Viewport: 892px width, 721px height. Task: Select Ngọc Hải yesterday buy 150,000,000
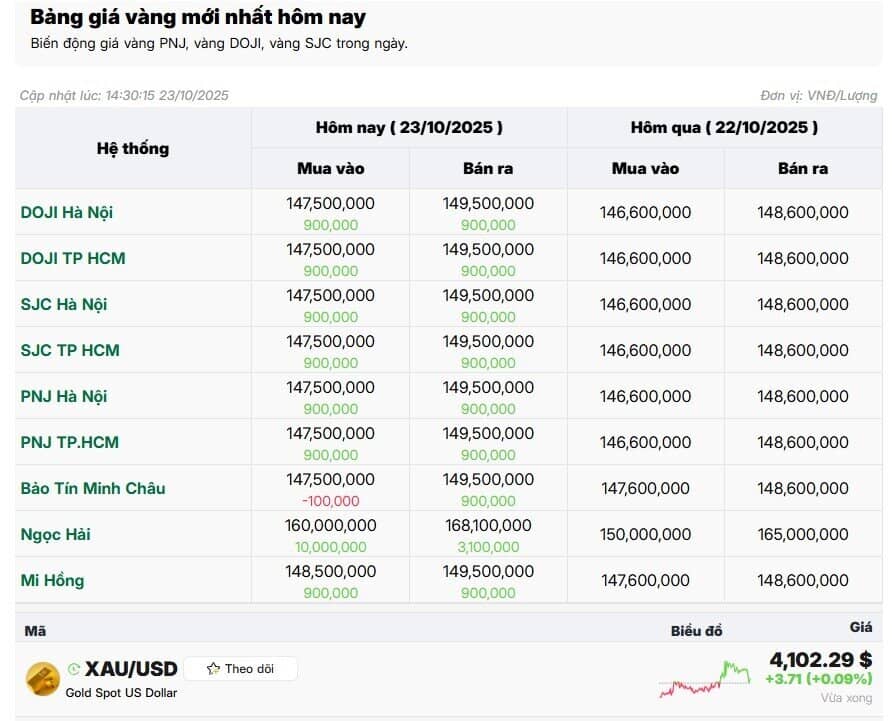645,534
